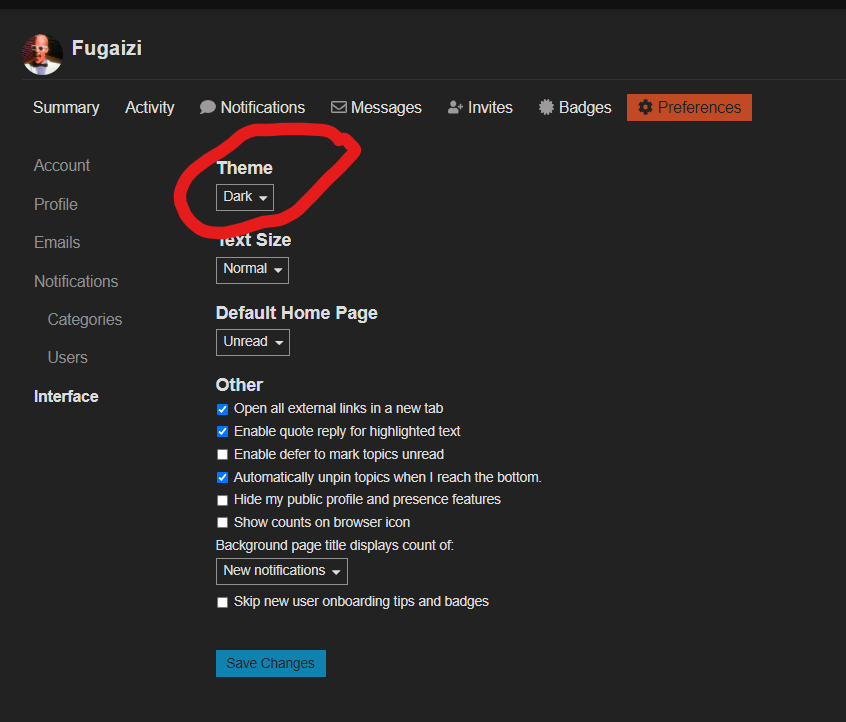This screenshot has width=846, height=722.
Task: Open Emails preferences in sidebar
Action: [57, 242]
